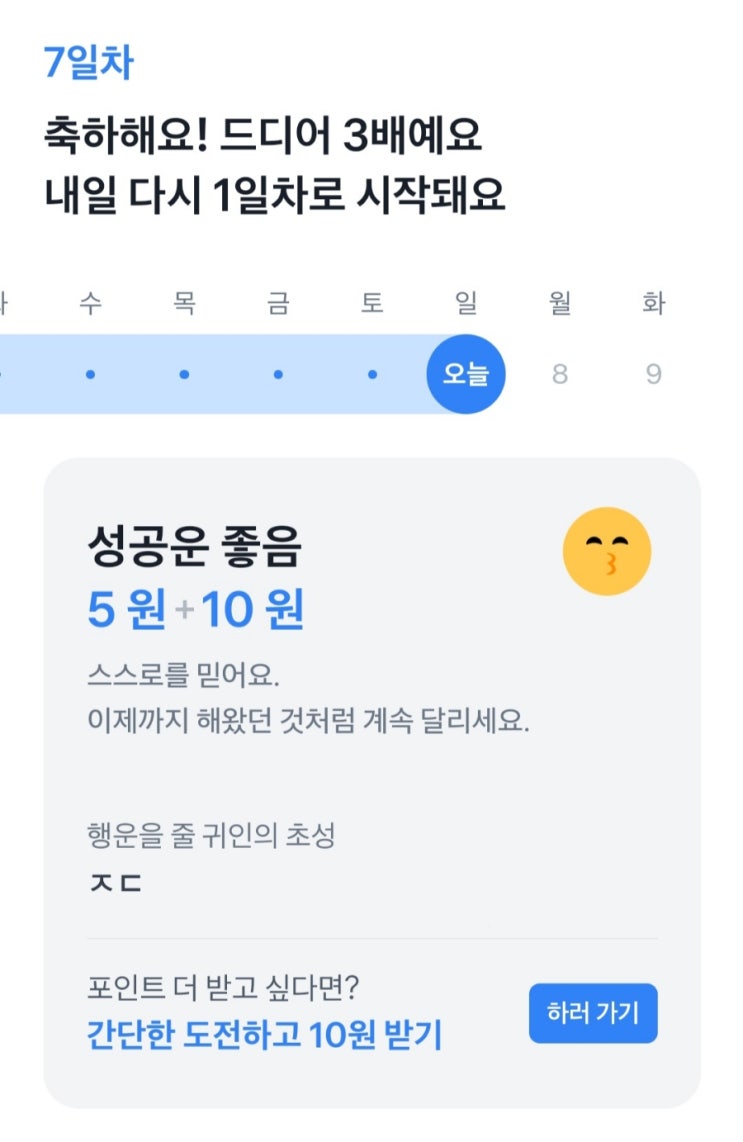Tap the 10 원 bonus amount
The image size is (743, 1142).
253,610
